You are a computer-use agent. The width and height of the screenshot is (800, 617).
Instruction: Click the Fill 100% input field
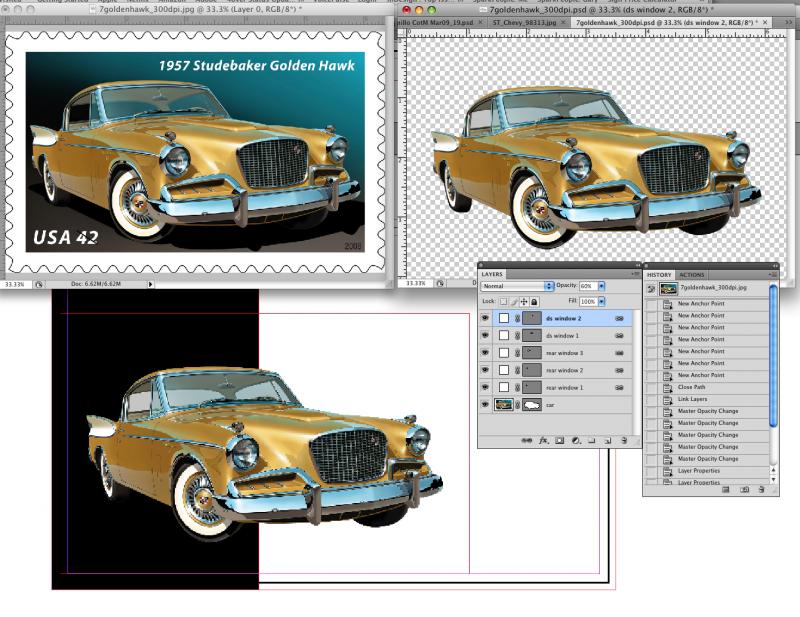click(588, 302)
